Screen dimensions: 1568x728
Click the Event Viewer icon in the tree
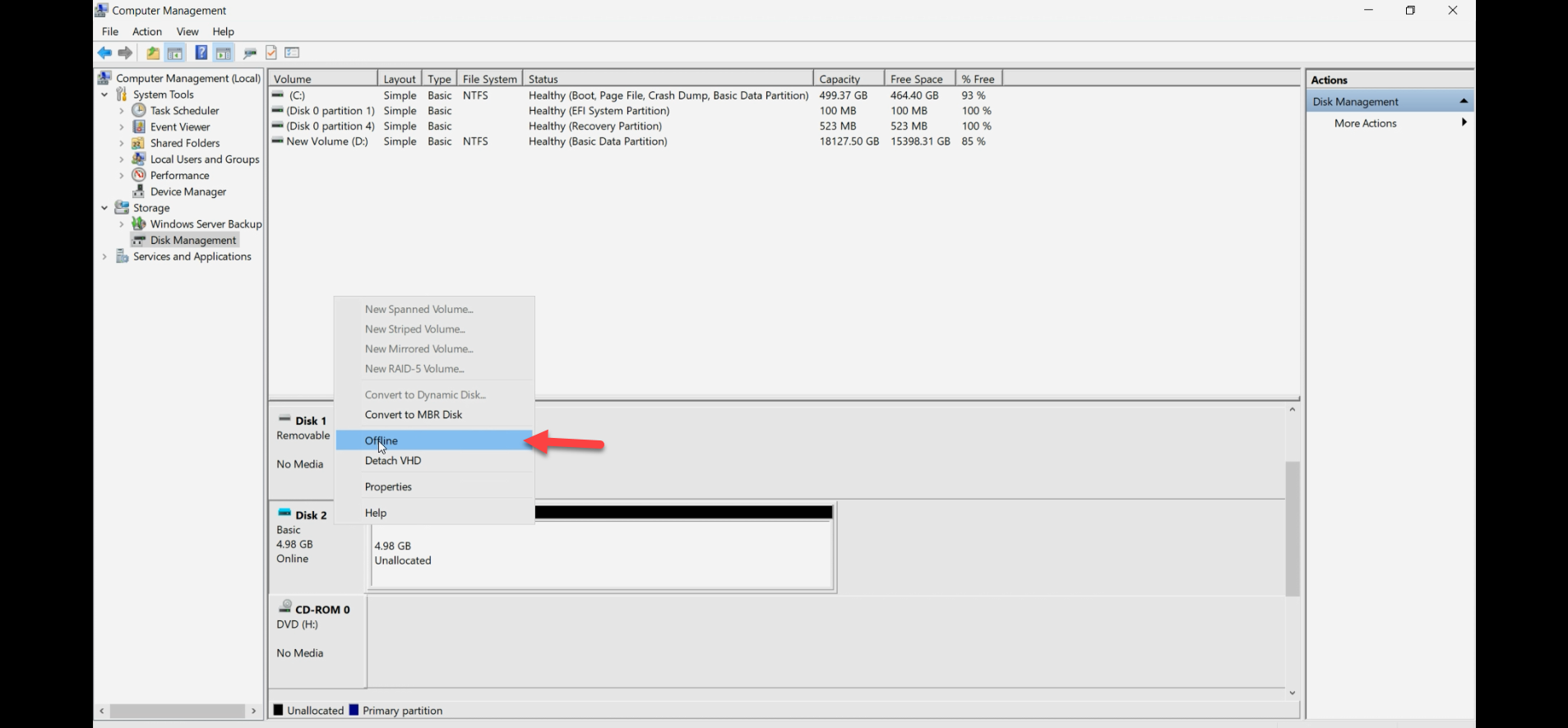coord(139,127)
